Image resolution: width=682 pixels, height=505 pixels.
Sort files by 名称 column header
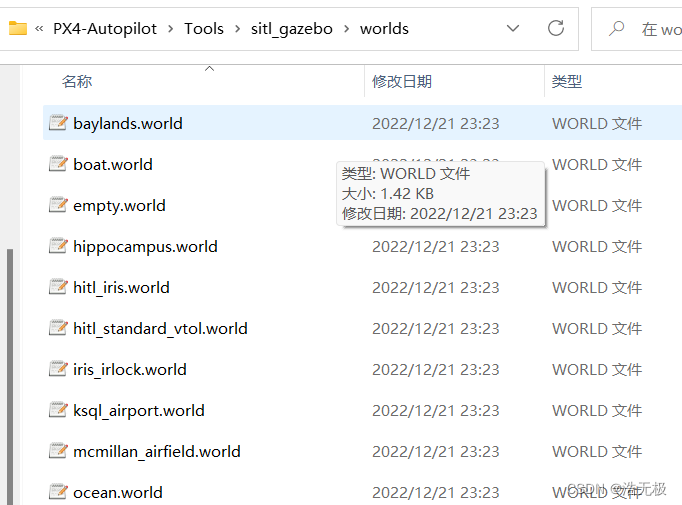77,81
